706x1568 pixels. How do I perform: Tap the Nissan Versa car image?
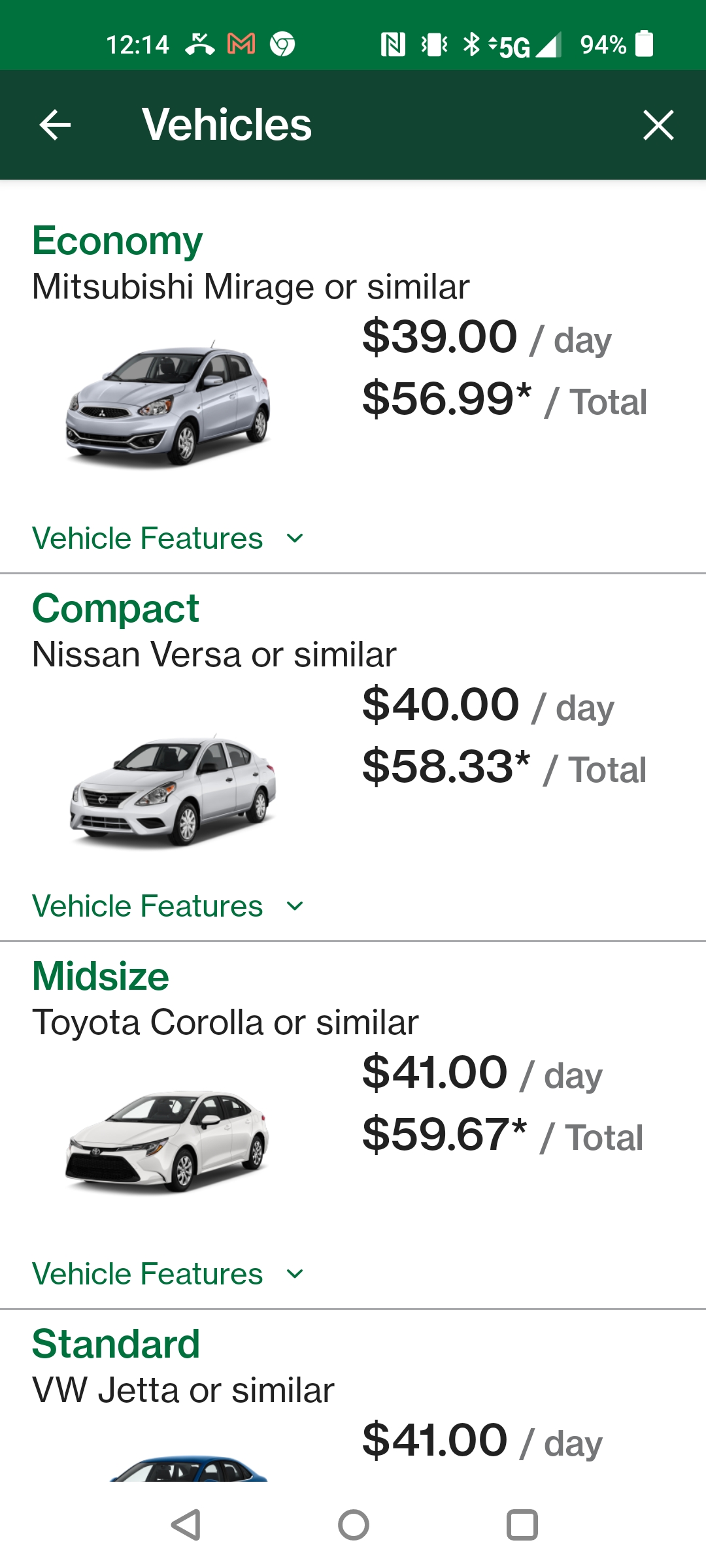(x=173, y=790)
